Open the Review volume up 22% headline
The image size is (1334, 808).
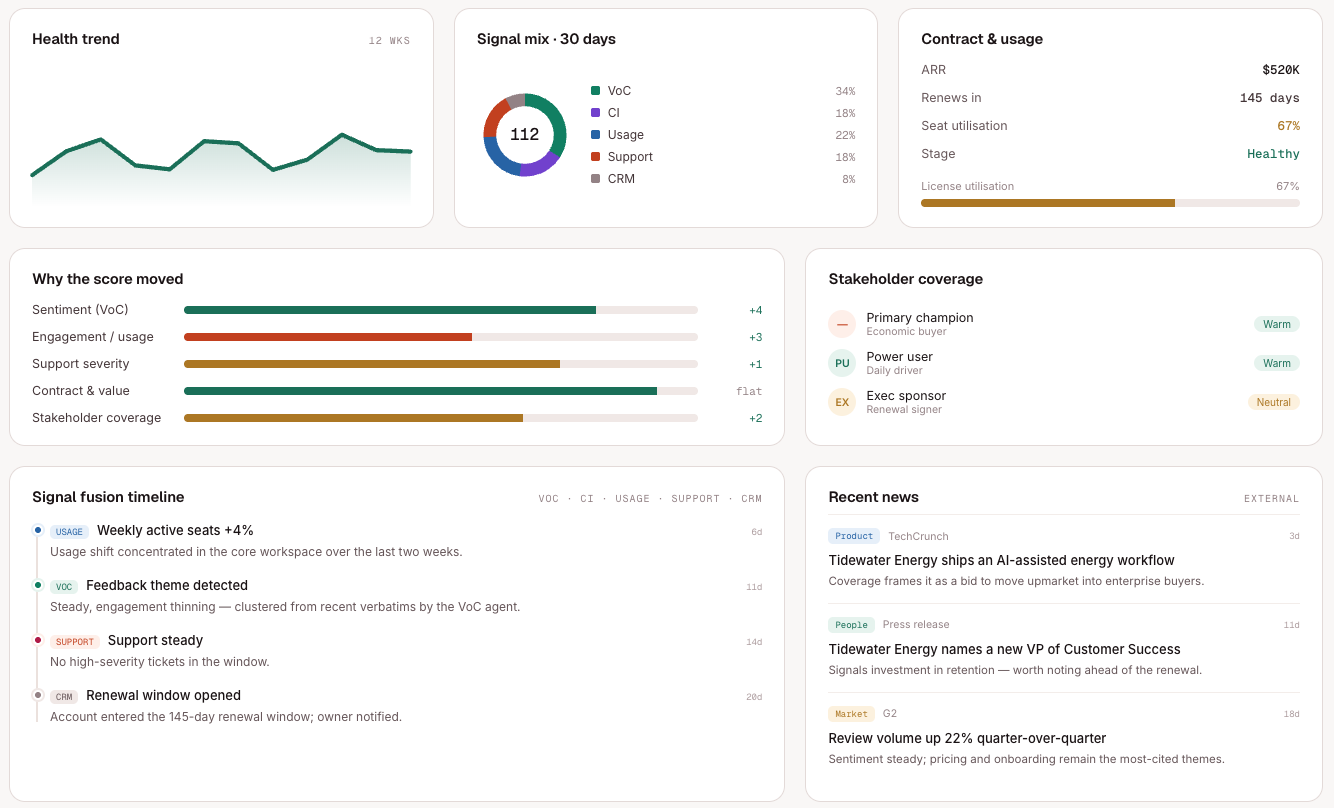pos(967,739)
